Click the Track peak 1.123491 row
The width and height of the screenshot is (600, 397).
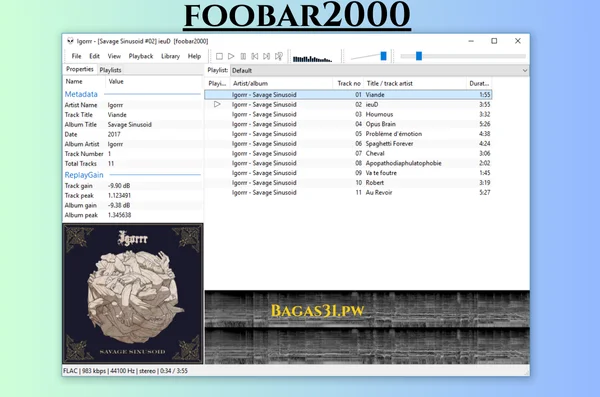pos(133,196)
